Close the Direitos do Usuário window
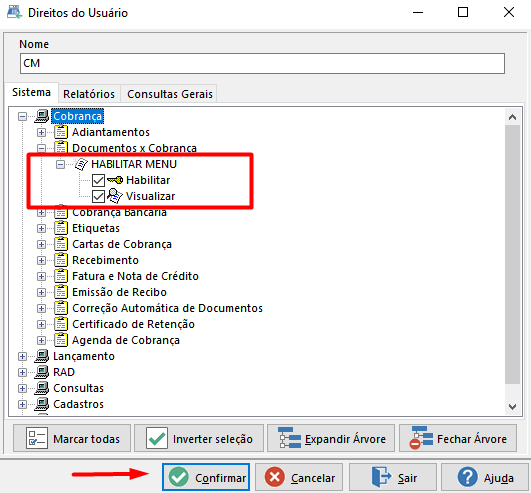Screen dimensions: 531x493 (x=509, y=12)
